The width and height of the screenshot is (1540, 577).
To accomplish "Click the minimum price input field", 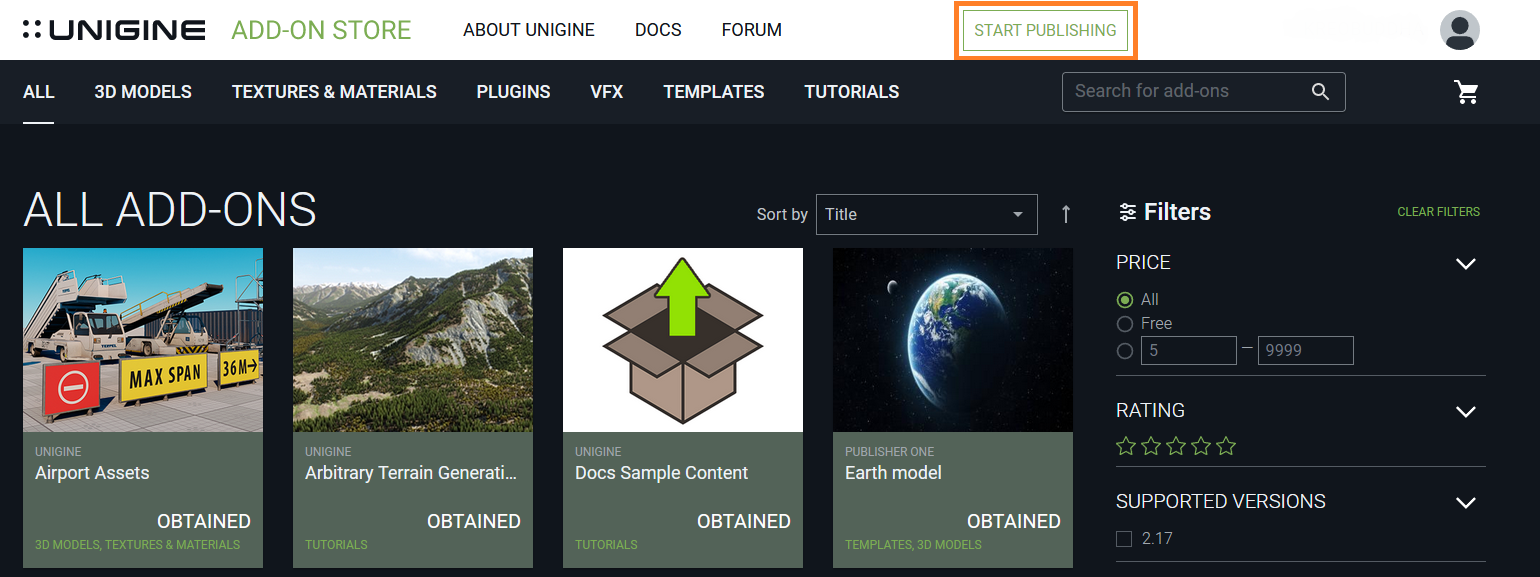I will [x=1189, y=351].
